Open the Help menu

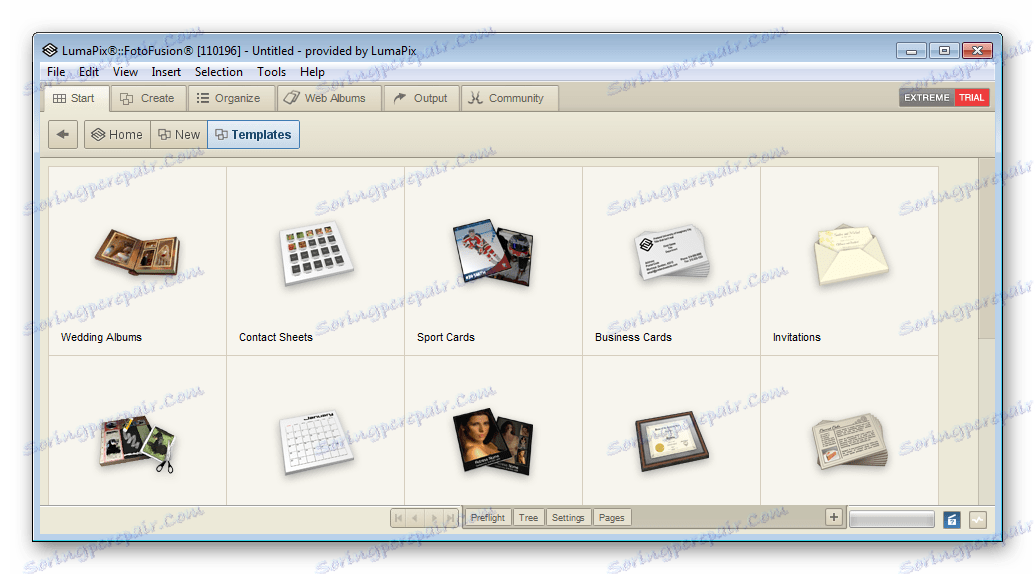(312, 72)
